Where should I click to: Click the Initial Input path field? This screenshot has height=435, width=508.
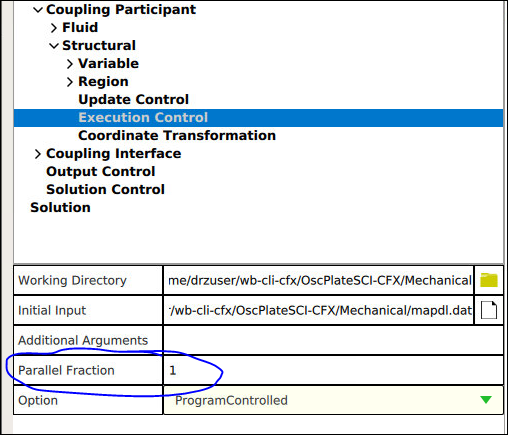pyautogui.click(x=319, y=310)
